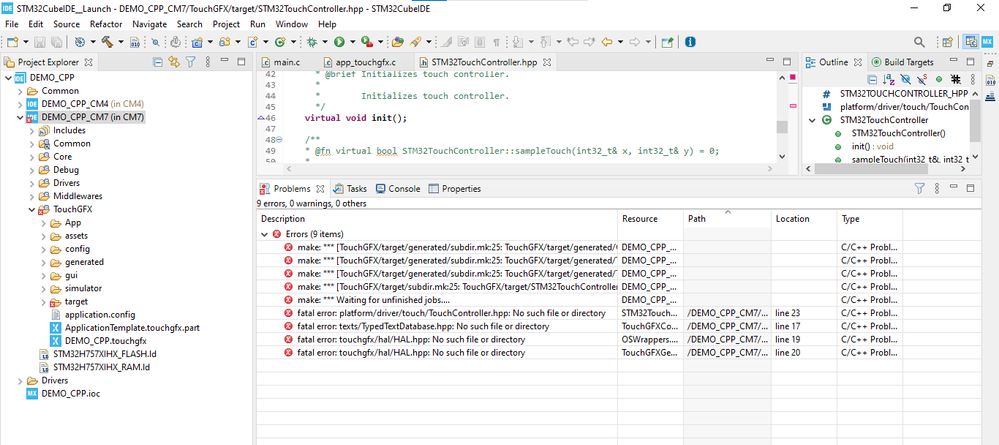Collapse STM32TouchController class in Outline
999x445 pixels.
click(x=812, y=120)
